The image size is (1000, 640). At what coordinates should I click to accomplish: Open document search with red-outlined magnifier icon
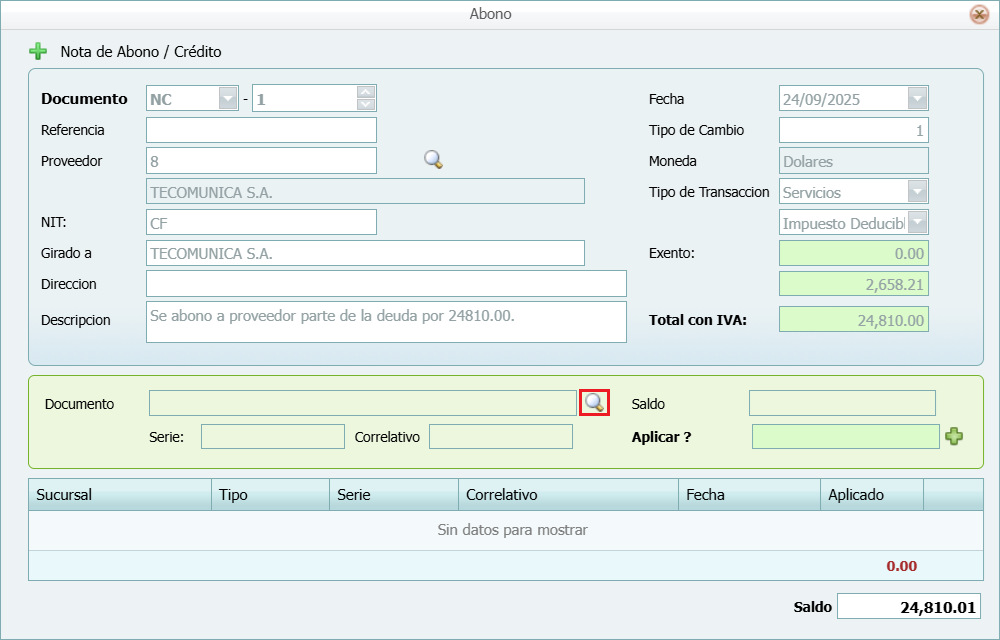[594, 403]
